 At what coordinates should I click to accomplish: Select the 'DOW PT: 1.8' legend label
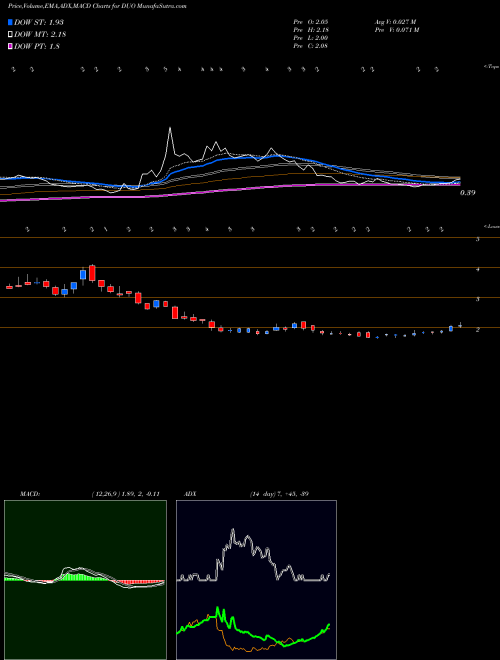click(37, 46)
